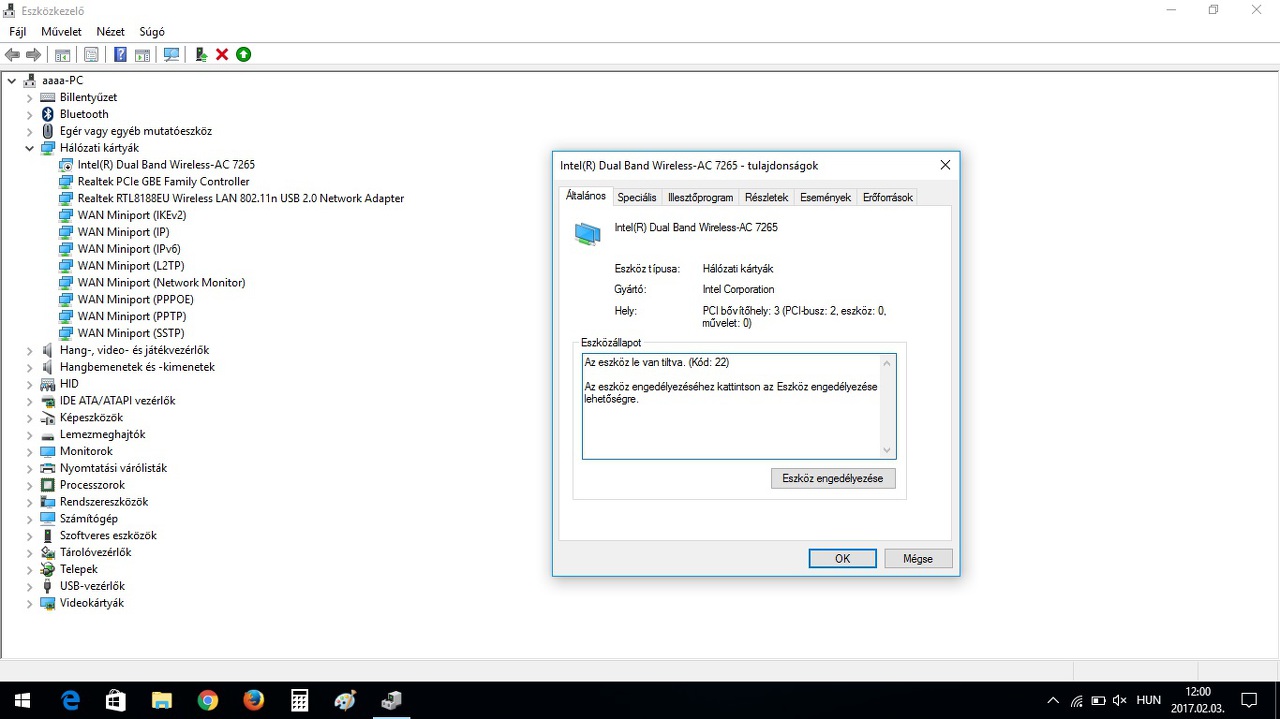Switch to the Speciális tab

(x=637, y=197)
